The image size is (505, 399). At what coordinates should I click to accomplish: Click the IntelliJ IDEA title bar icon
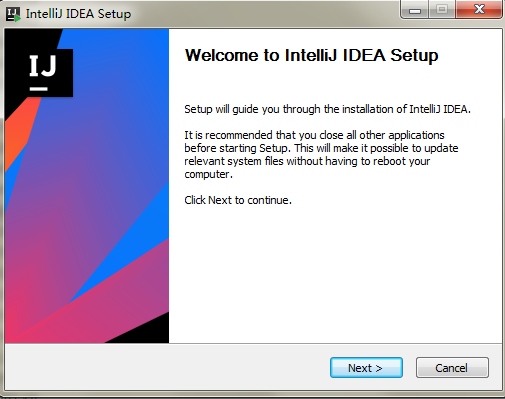(13, 14)
